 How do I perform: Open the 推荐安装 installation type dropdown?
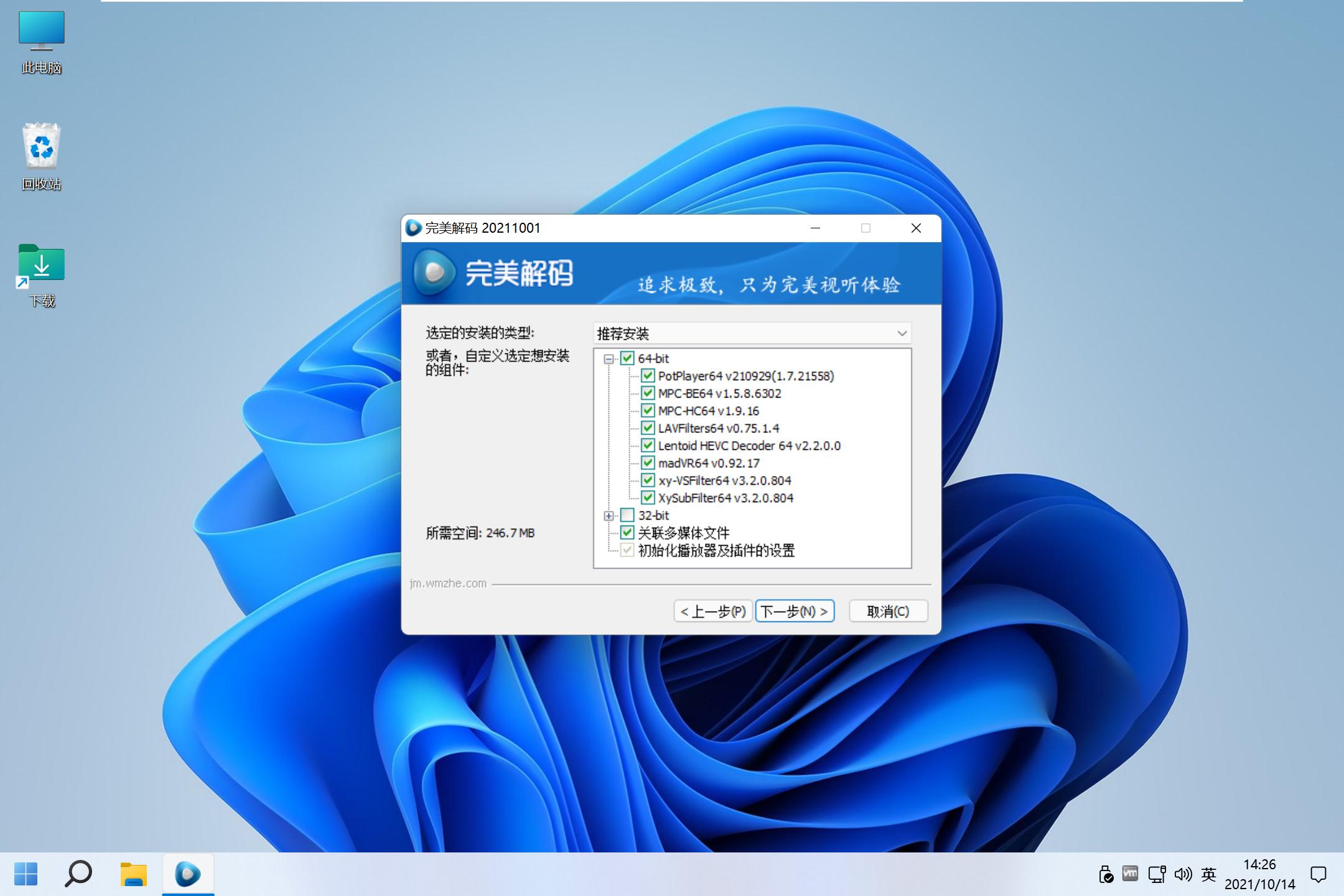pos(901,334)
